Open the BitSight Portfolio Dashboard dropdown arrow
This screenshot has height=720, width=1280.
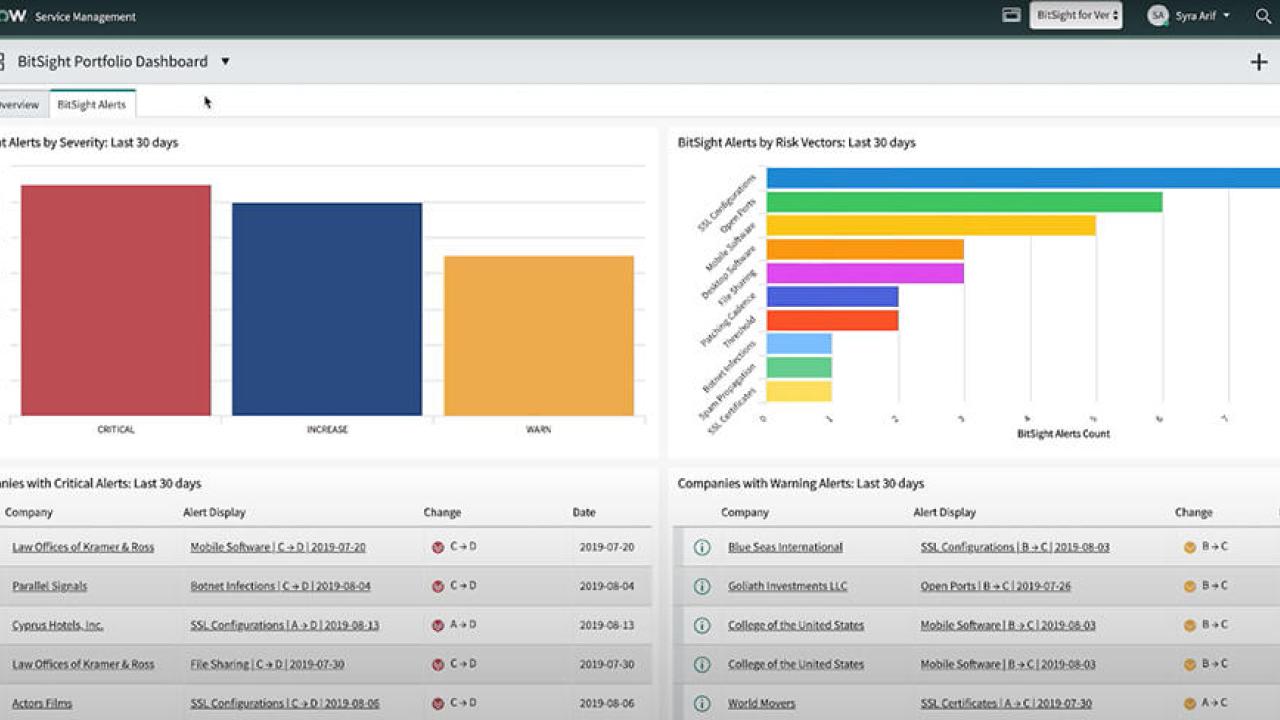pyautogui.click(x=224, y=61)
